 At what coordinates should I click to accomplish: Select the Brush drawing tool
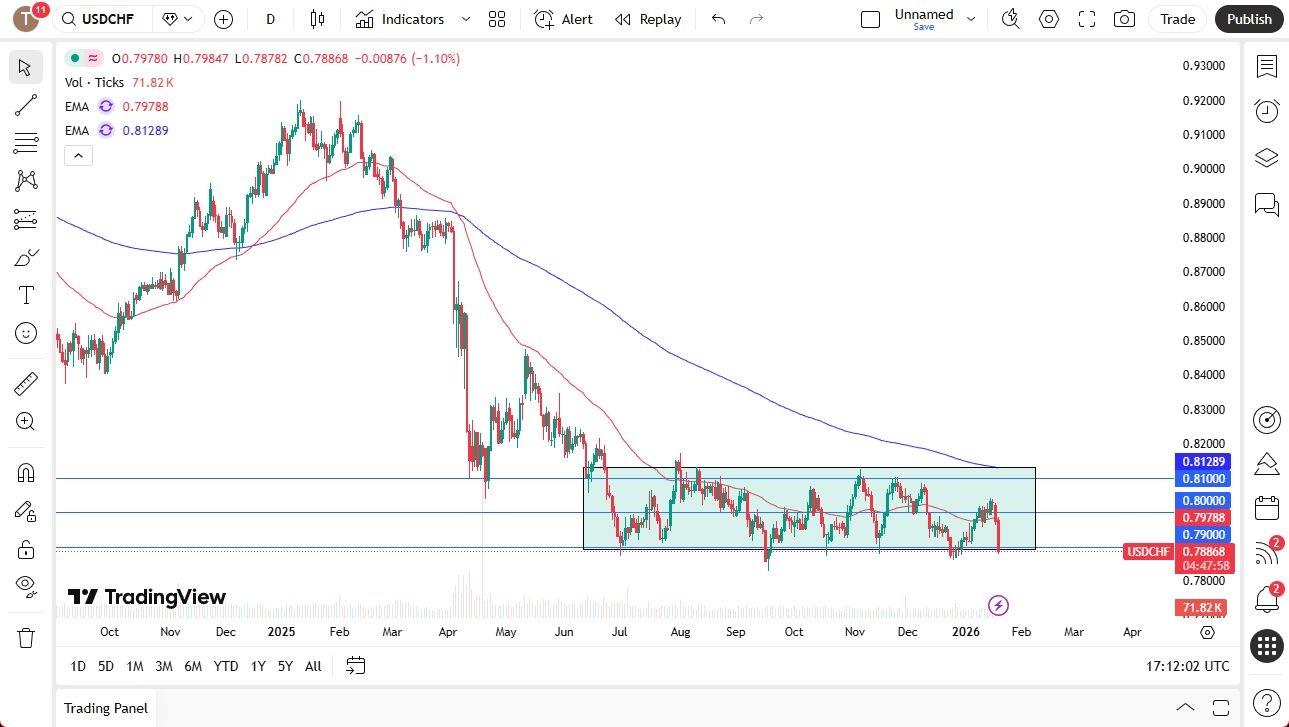point(25,257)
